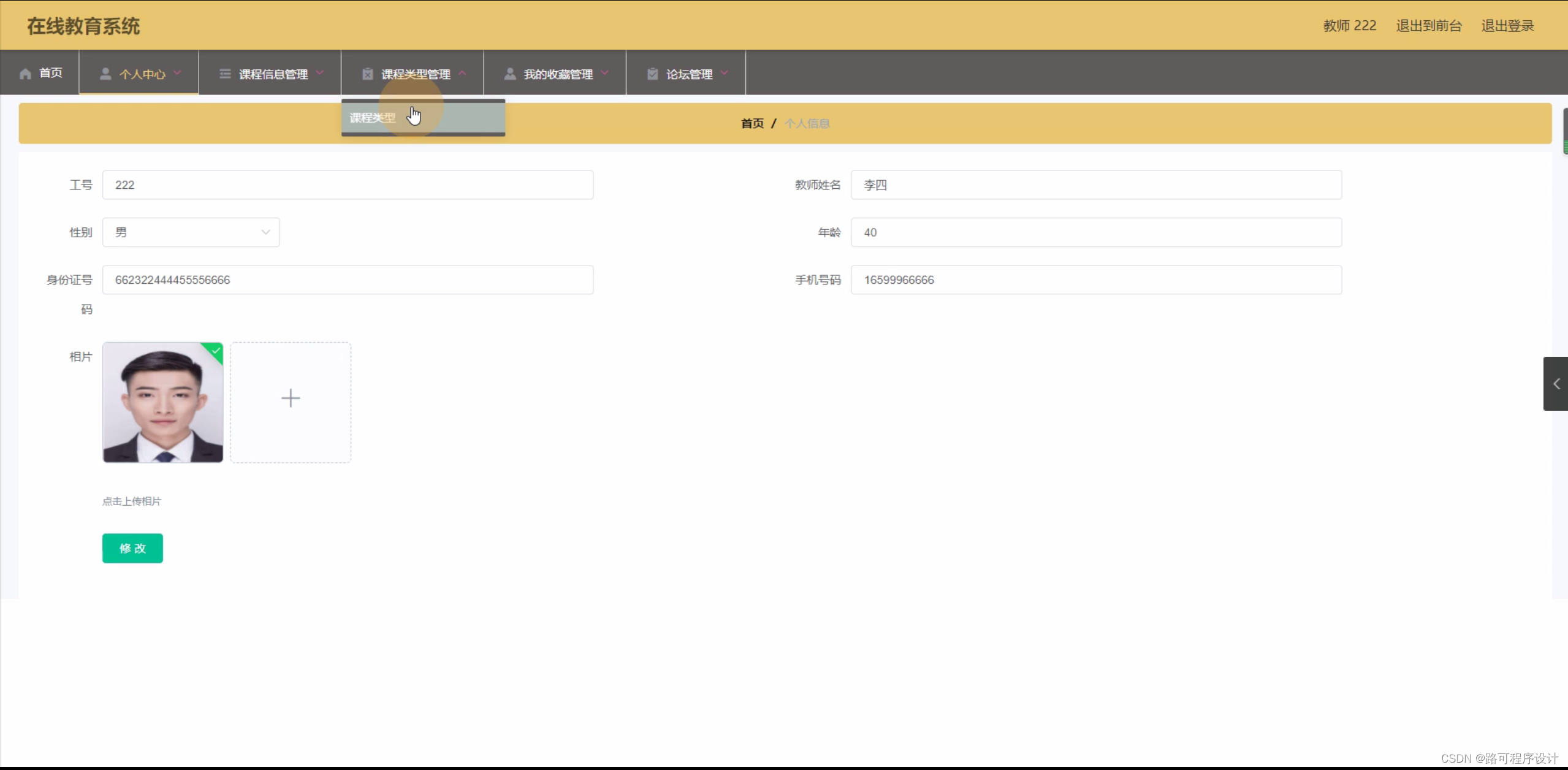Select the collection icon on 我的收藏管理
This screenshot has width=1568, height=770.
tap(510, 72)
